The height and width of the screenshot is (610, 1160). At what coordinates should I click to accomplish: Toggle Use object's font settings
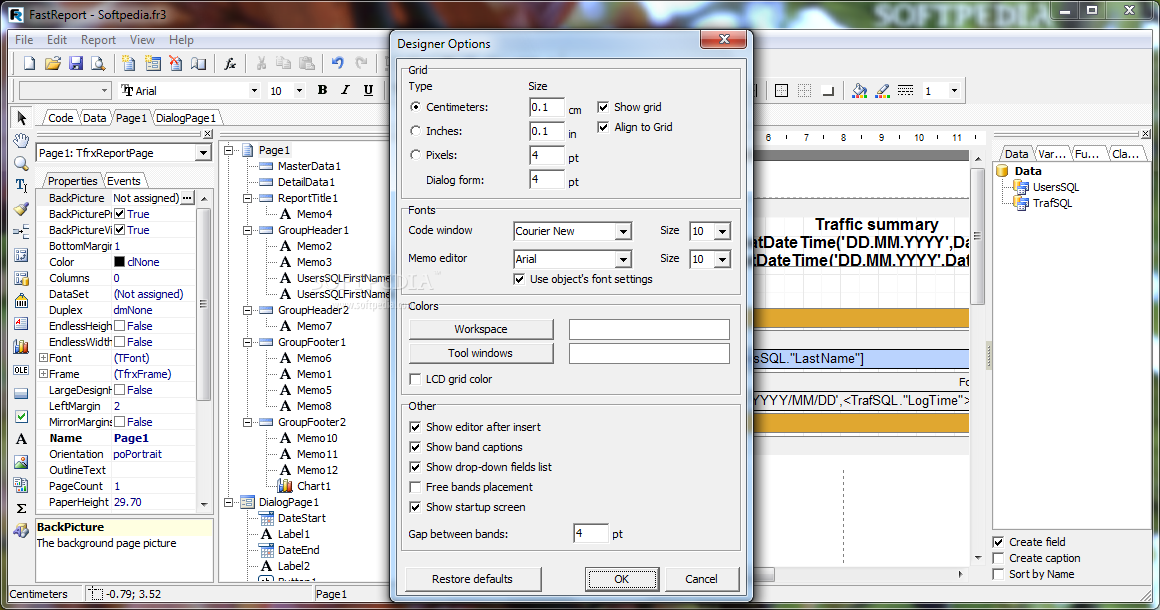point(519,279)
